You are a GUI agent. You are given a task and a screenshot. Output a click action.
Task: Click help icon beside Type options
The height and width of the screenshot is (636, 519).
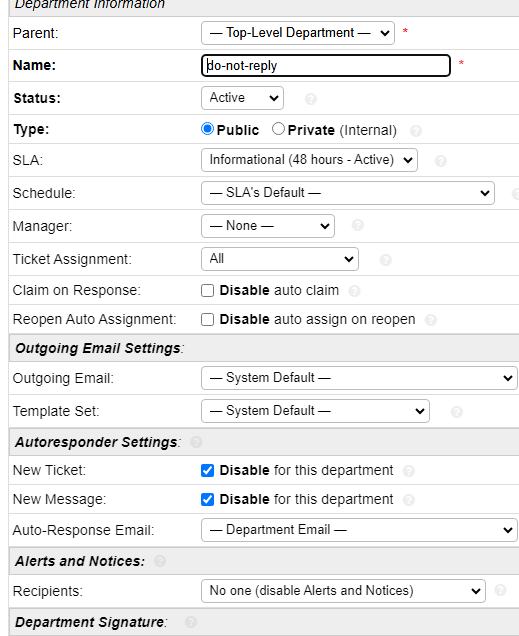coord(416,131)
